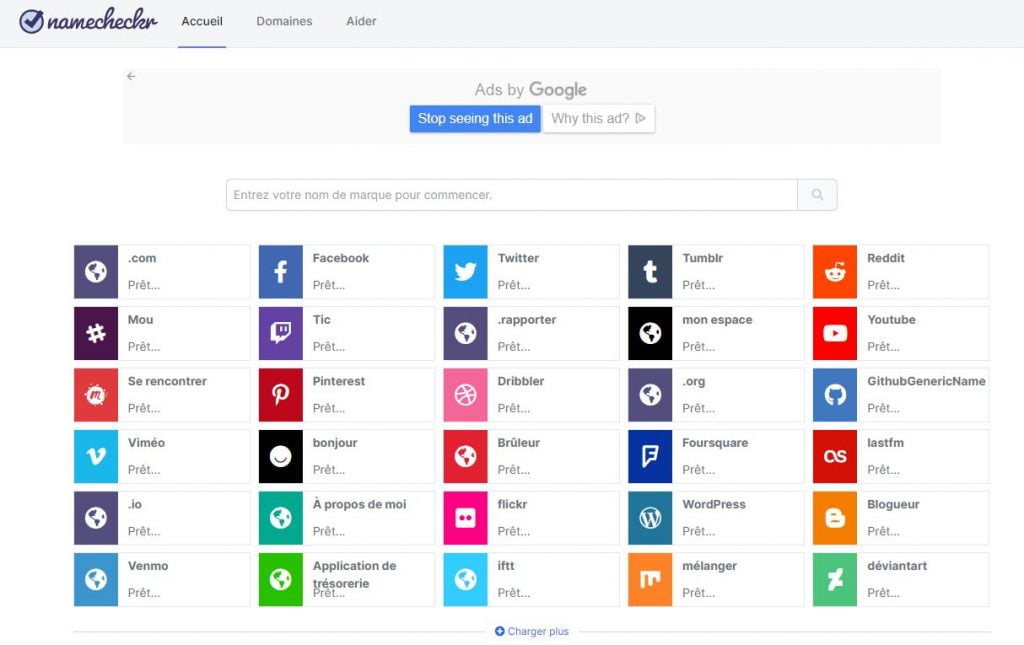1024x645 pixels.
Task: Click the WordPress logo icon
Action: click(x=650, y=518)
